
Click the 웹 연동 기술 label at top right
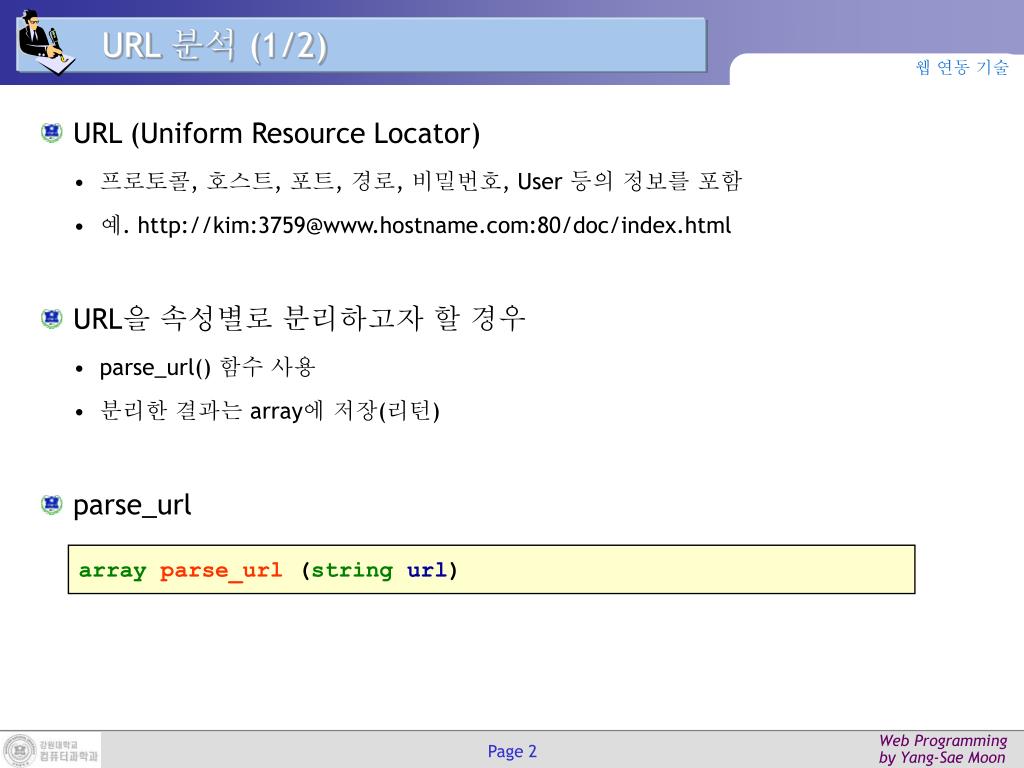[x=962, y=67]
